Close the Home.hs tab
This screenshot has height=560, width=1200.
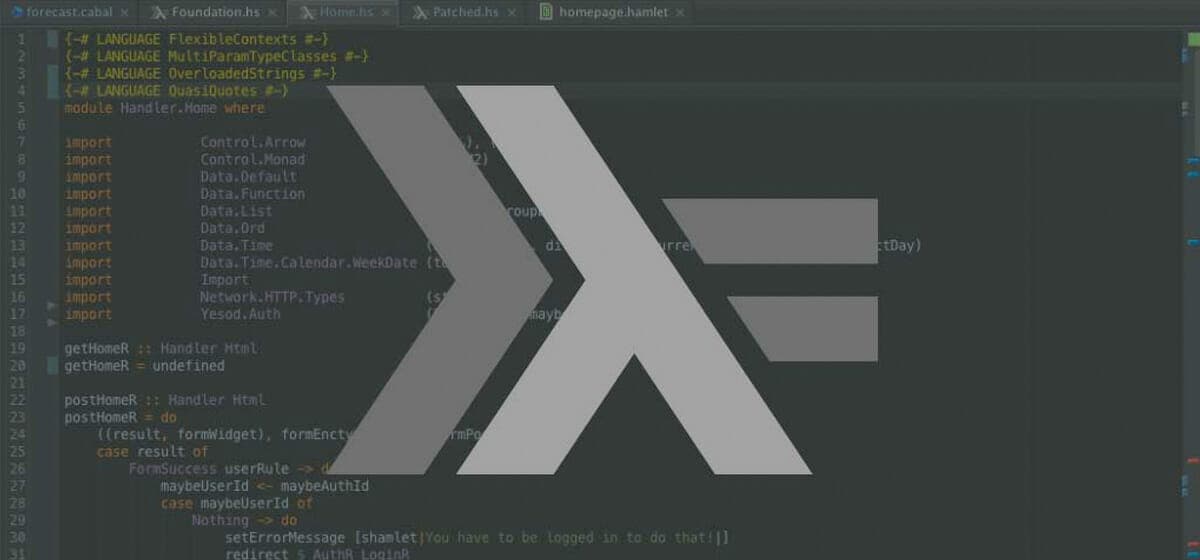[386, 14]
